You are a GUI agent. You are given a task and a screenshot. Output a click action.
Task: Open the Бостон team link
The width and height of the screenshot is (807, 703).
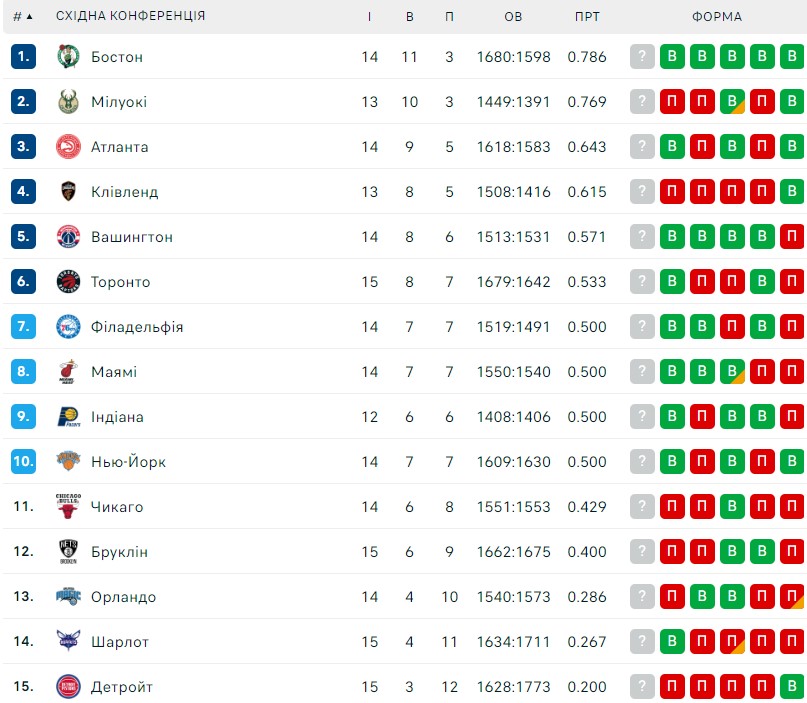[117, 57]
